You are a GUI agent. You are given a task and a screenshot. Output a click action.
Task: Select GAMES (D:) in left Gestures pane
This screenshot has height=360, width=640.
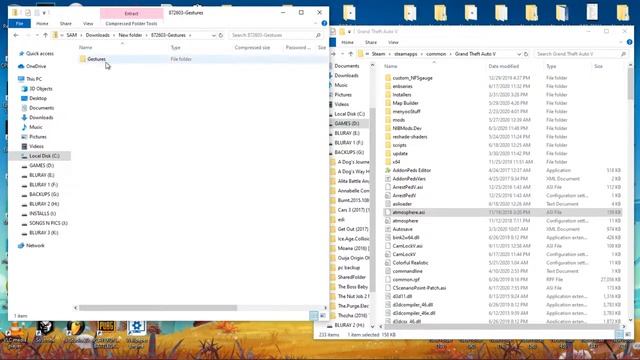click(x=41, y=165)
